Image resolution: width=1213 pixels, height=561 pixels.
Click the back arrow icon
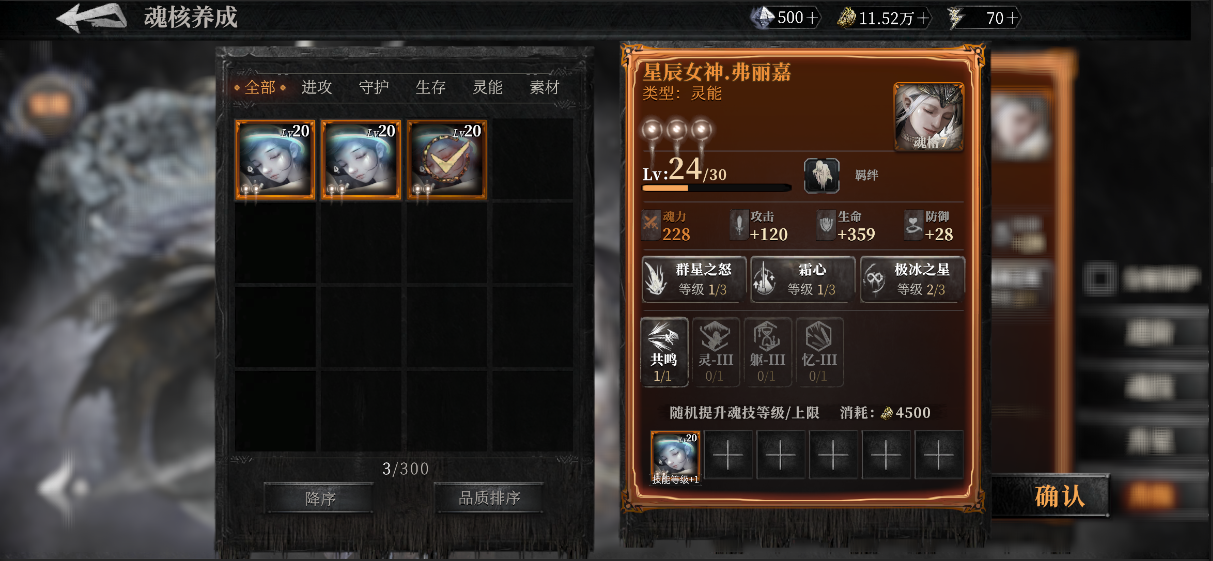91,18
